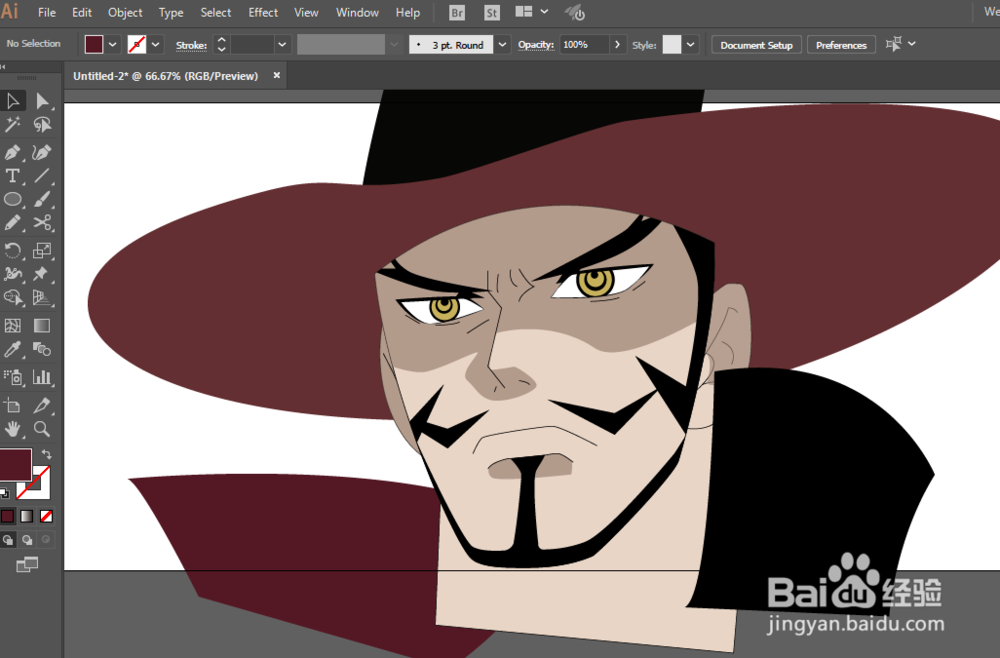Select the Magic Wand tool
The image size is (1000, 658).
pos(13,124)
